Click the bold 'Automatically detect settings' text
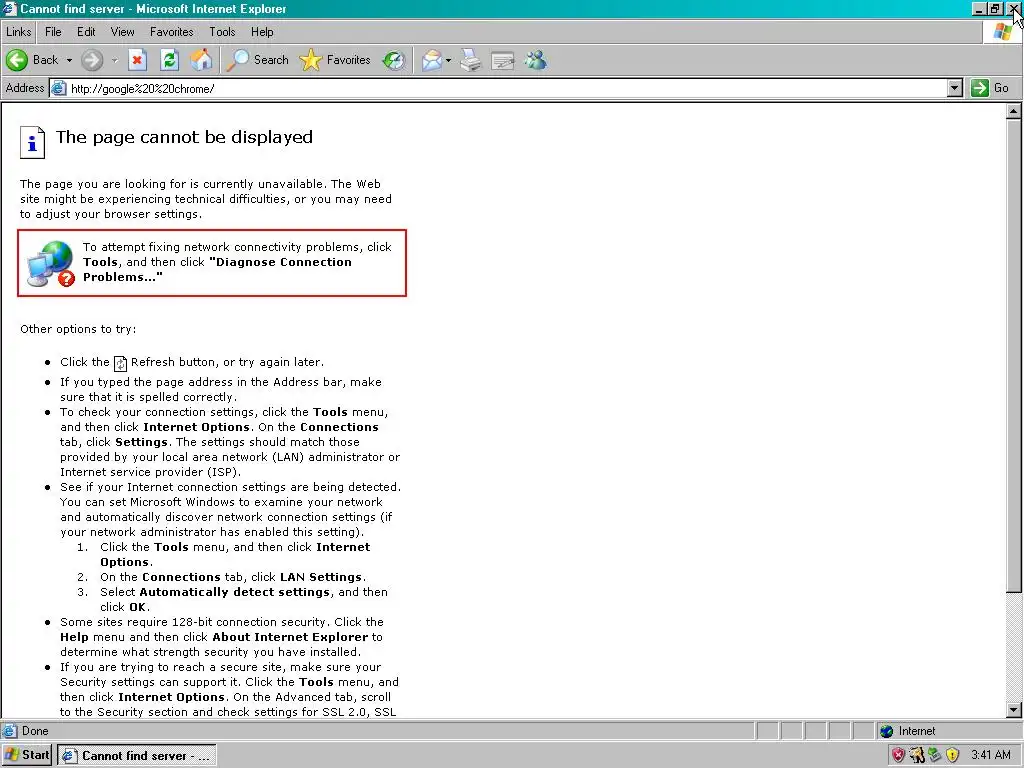The height and width of the screenshot is (768, 1024). (x=234, y=592)
